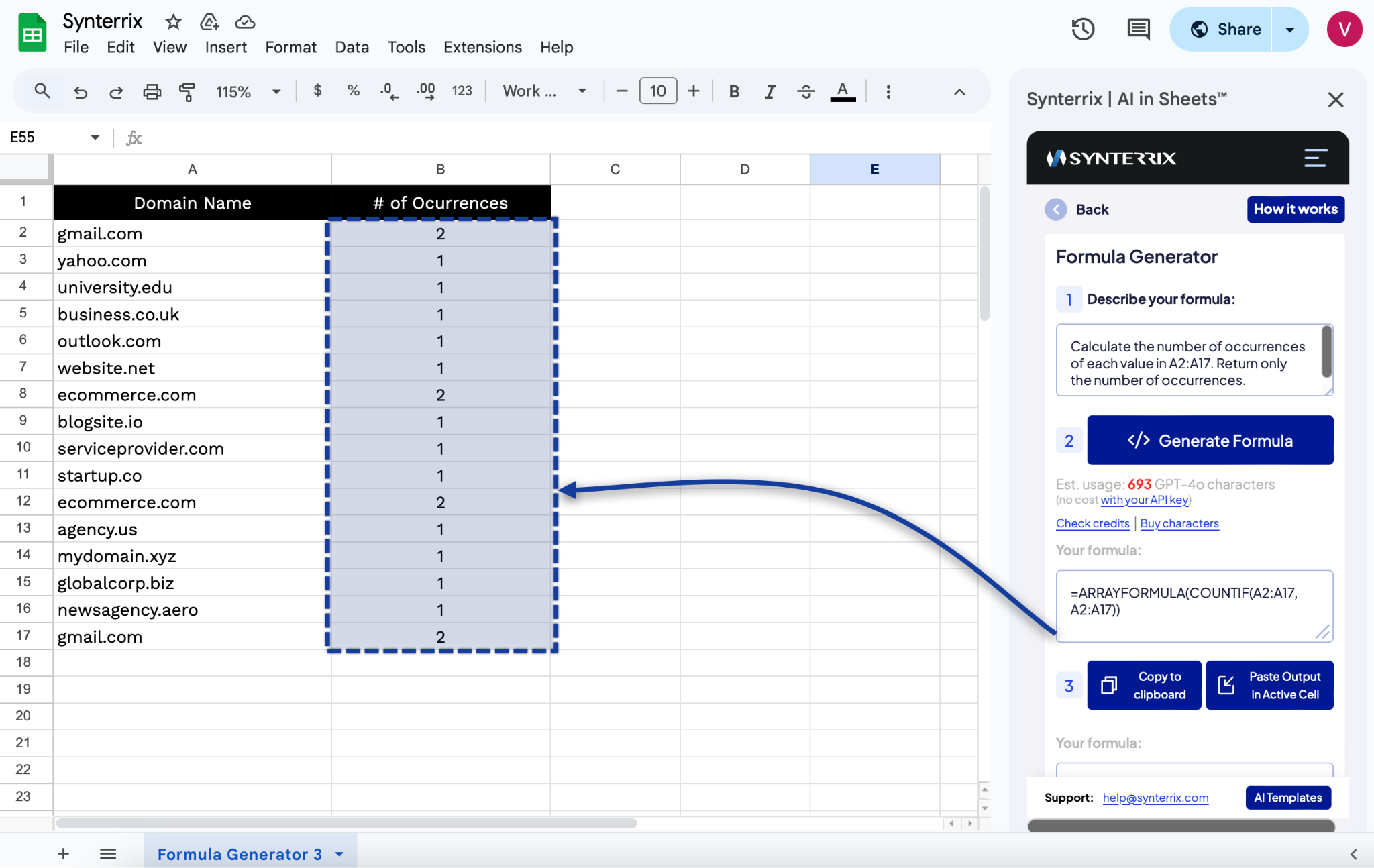Open more toolbar options
The height and width of the screenshot is (868, 1374).
[888, 91]
